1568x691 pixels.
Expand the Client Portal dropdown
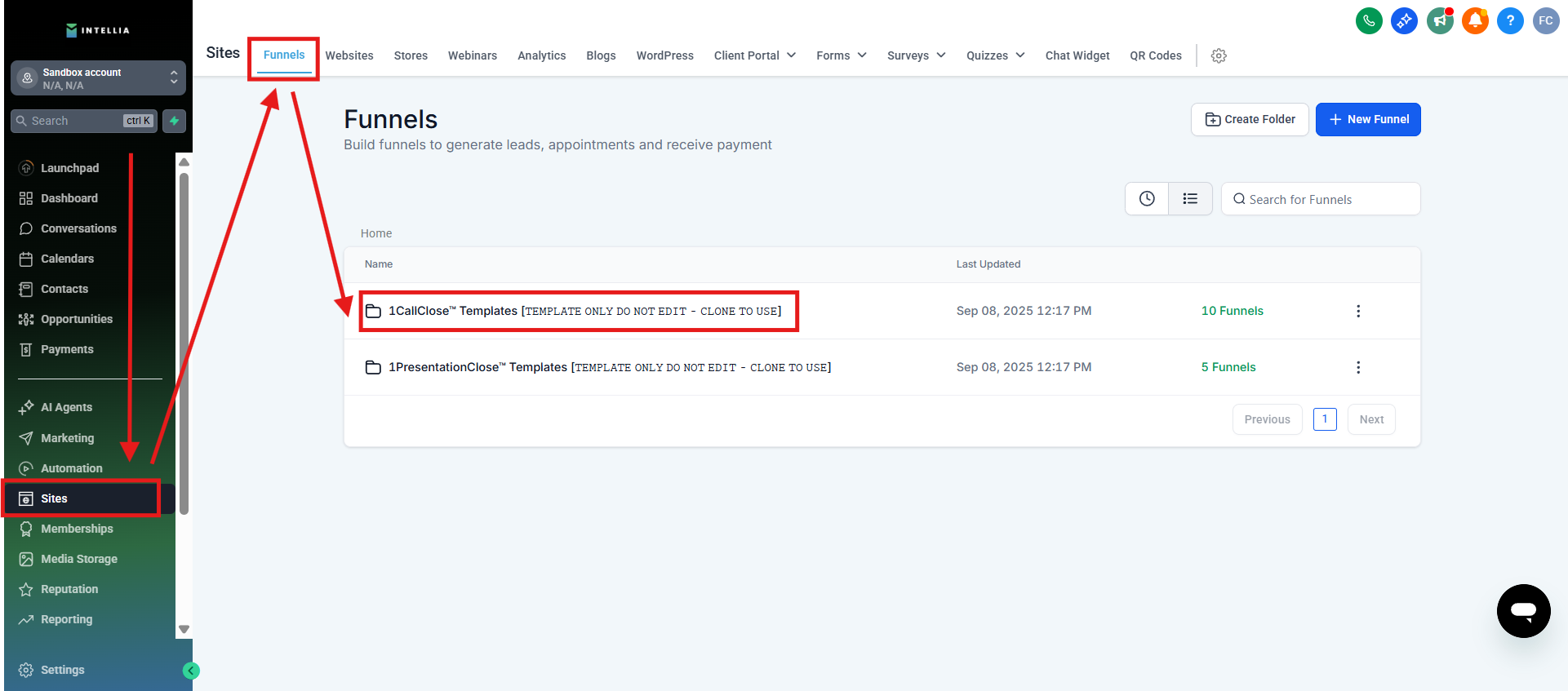click(x=754, y=55)
